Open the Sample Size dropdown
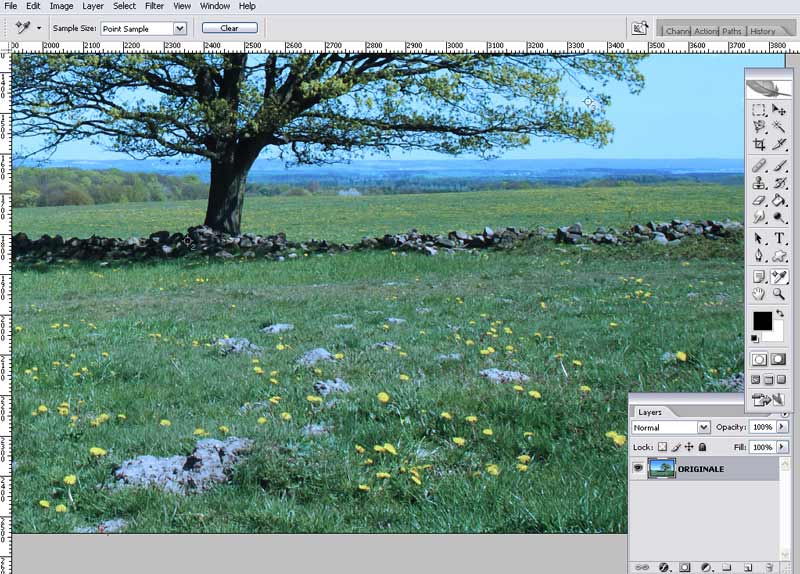Screen dimensions: 800x574 [179, 28]
